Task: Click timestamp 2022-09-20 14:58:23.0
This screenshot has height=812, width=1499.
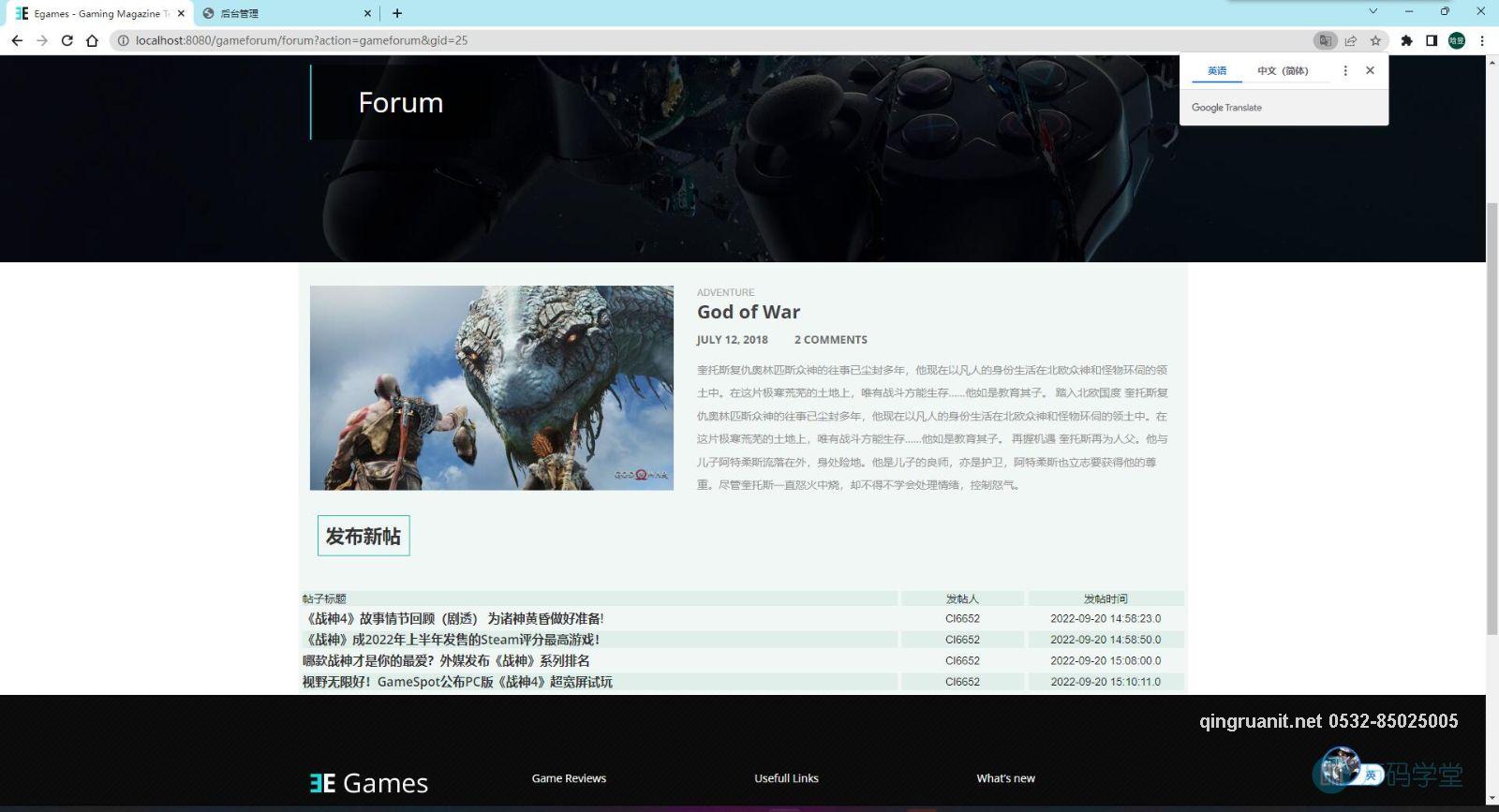Action: pyautogui.click(x=1106, y=619)
